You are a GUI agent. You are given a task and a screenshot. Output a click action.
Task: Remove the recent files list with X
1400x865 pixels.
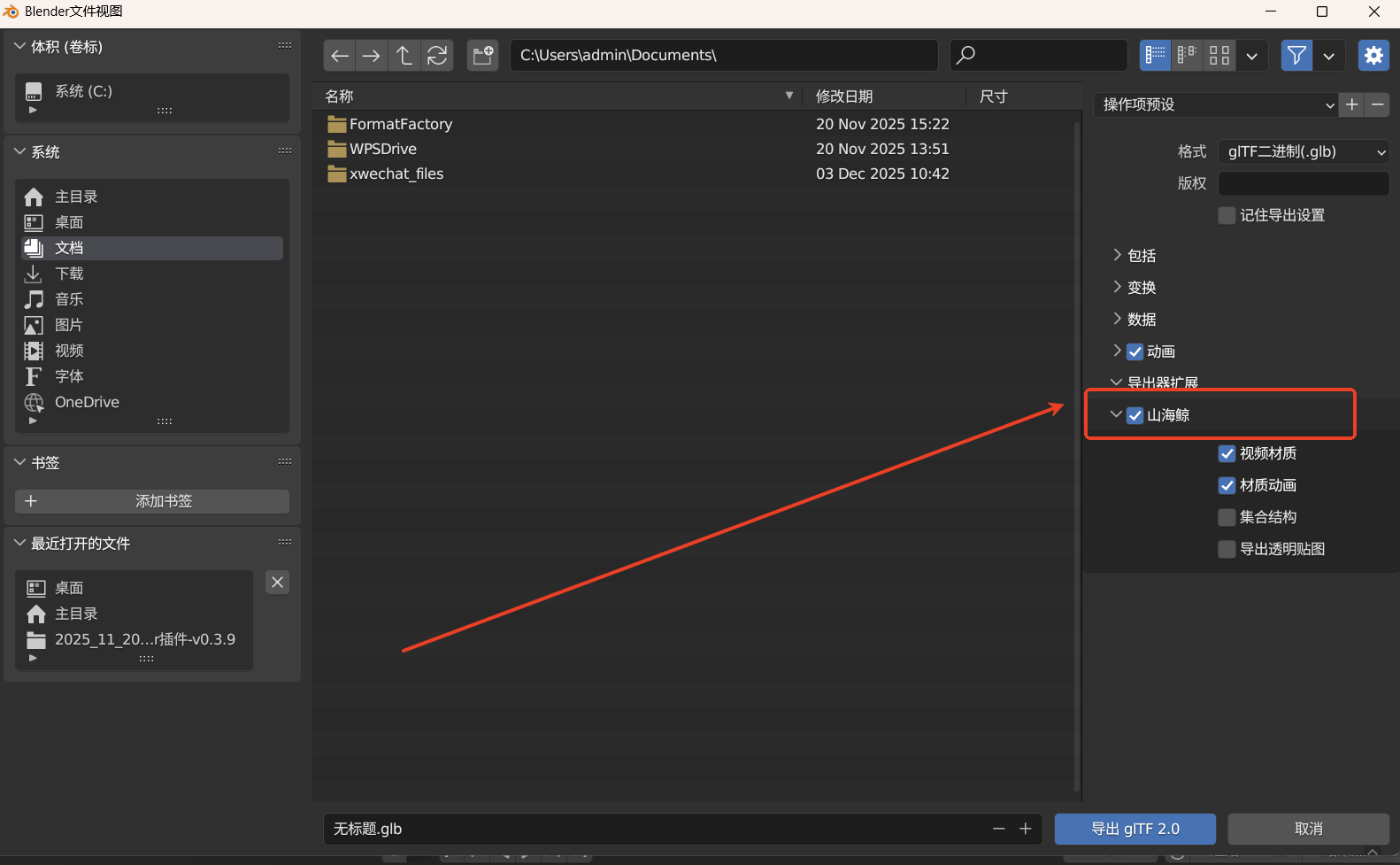pos(277,583)
